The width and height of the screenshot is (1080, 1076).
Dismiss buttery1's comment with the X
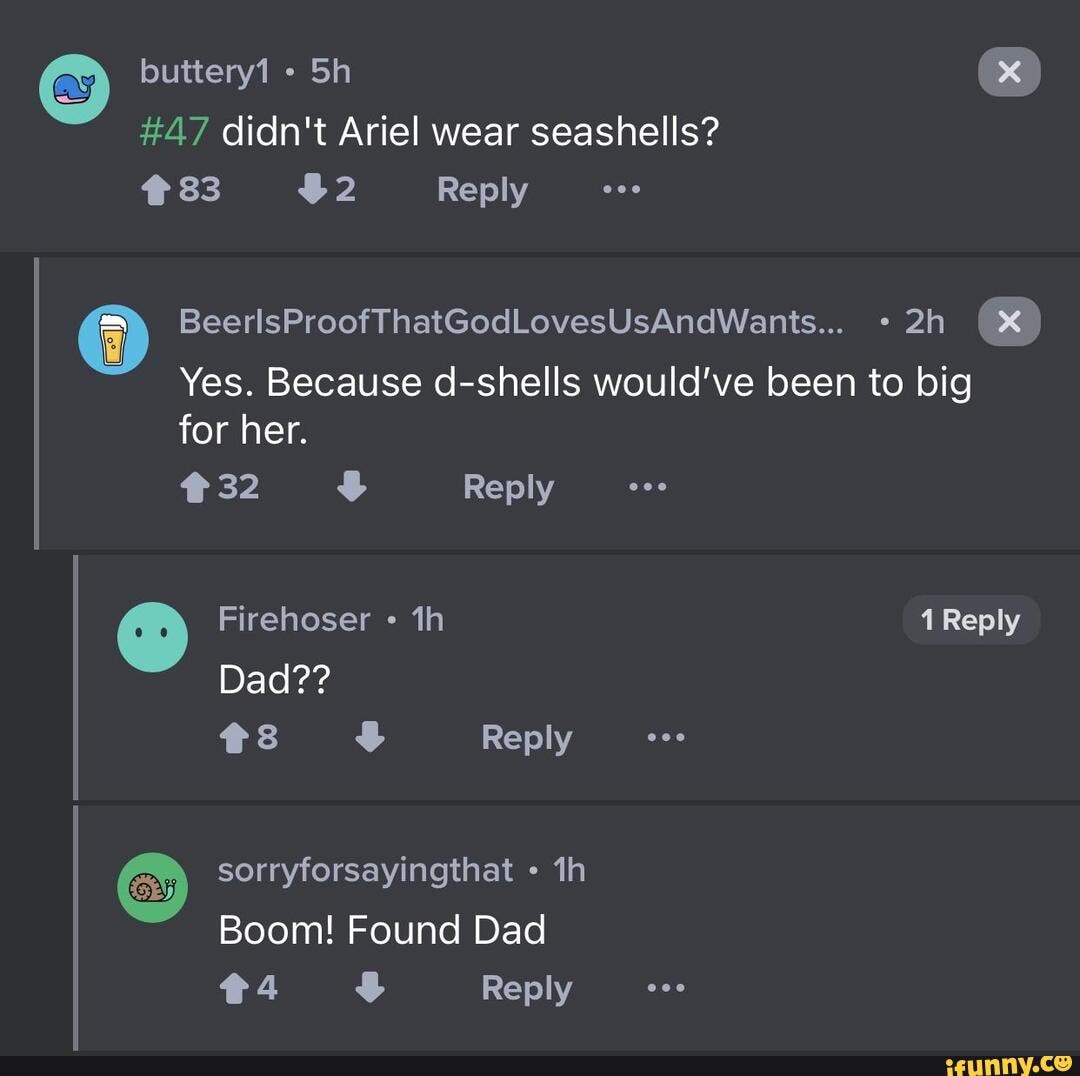[1009, 71]
